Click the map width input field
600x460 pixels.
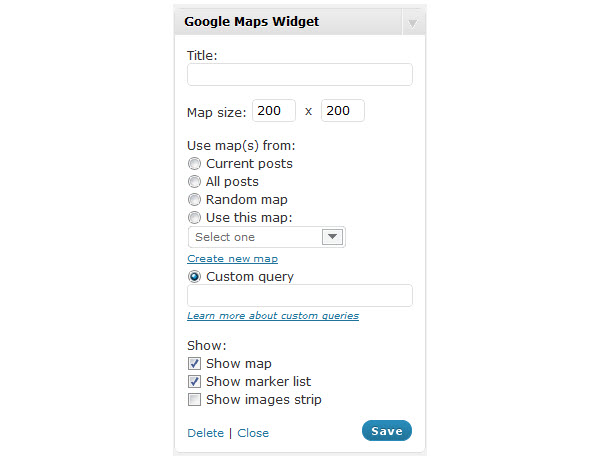point(273,111)
